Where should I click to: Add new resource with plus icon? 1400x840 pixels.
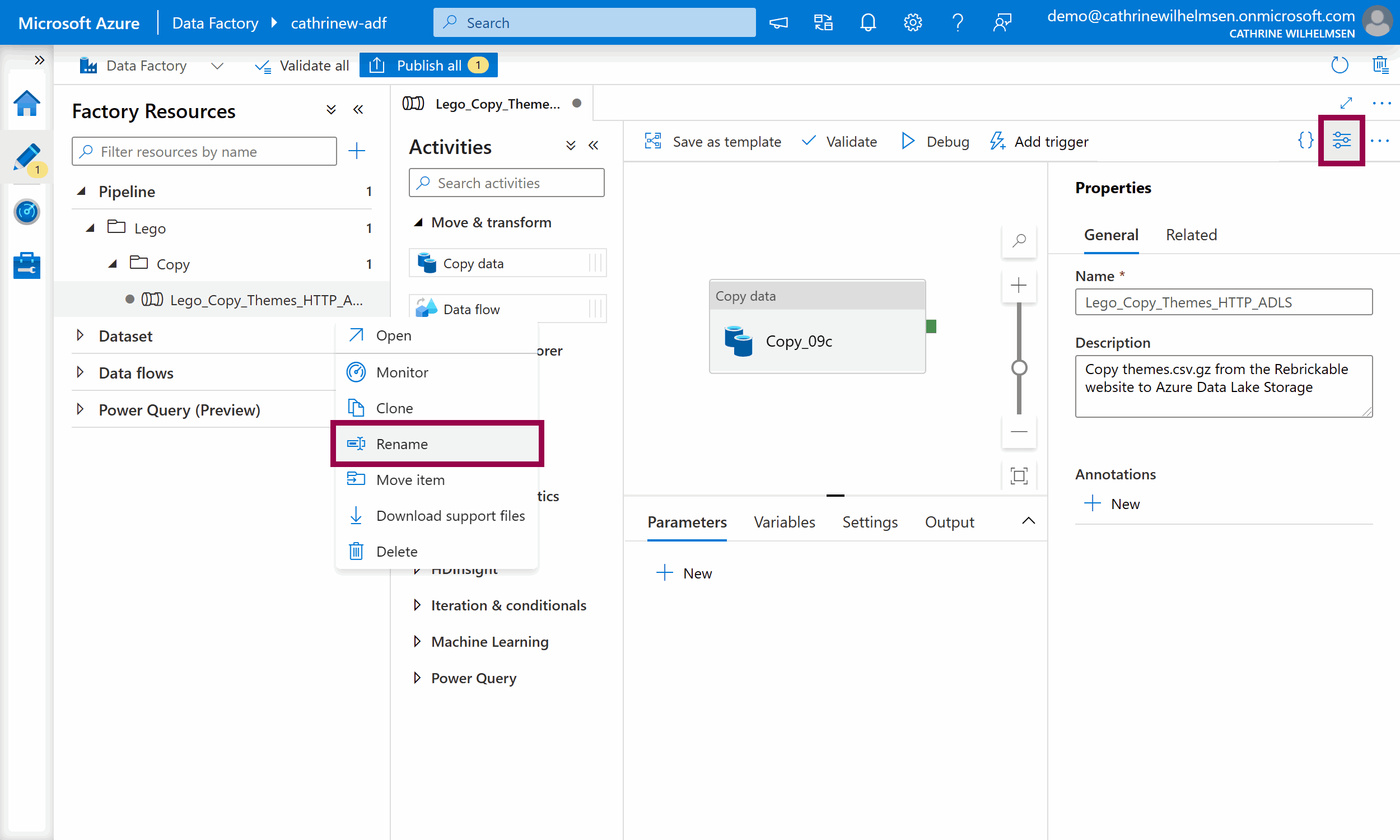(357, 151)
